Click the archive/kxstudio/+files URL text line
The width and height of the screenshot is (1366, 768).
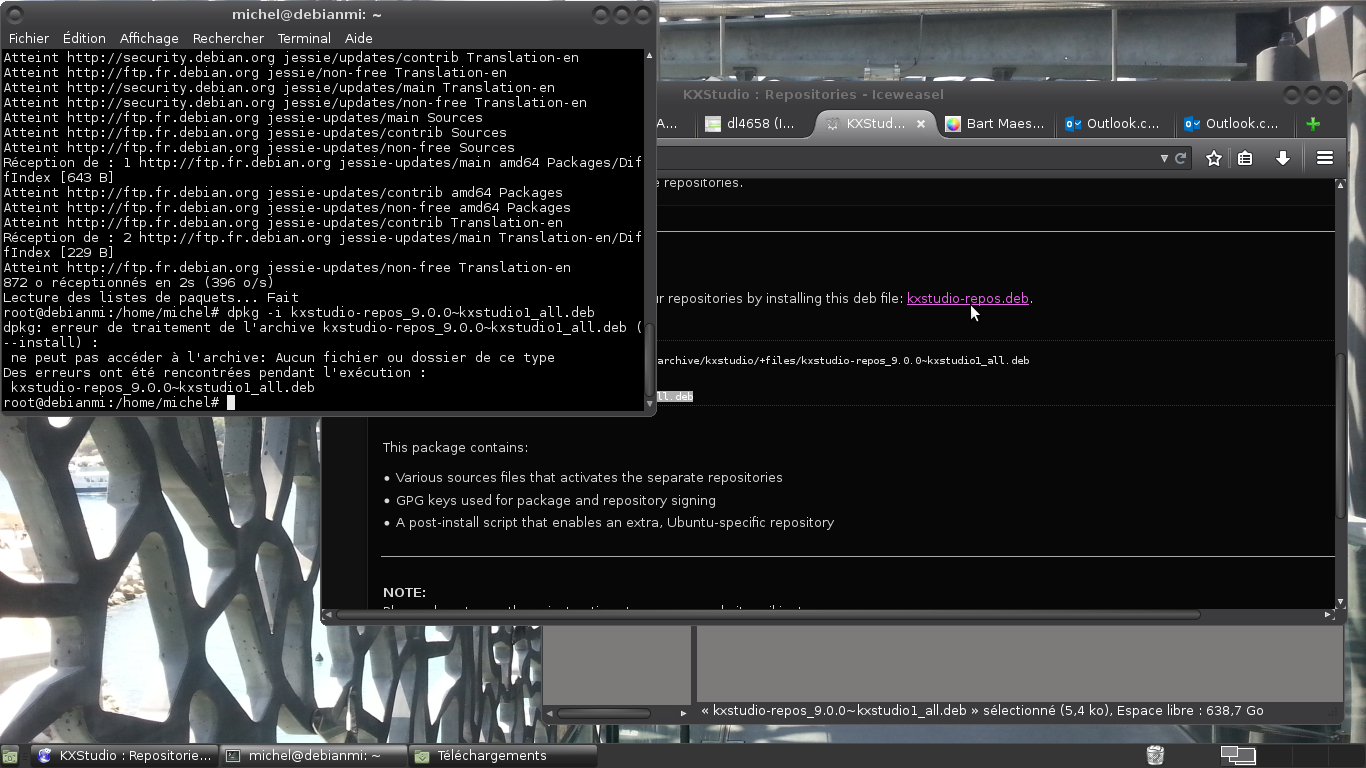tap(842, 360)
